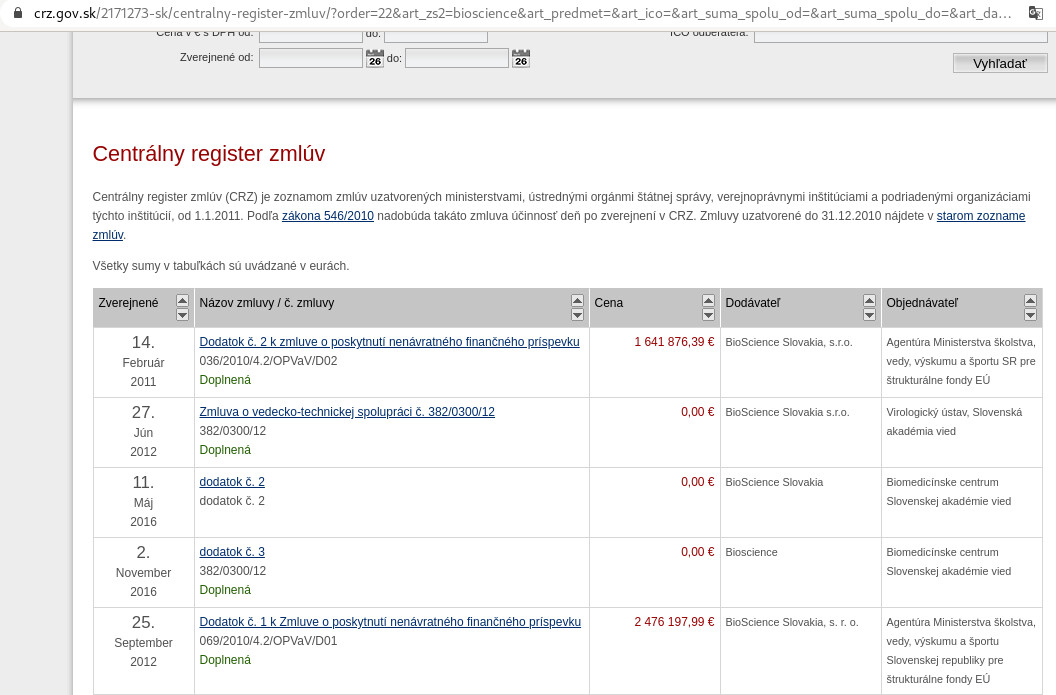This screenshot has width=1056, height=695.
Task: Sort Zverejnené column descending
Action: 182,315
